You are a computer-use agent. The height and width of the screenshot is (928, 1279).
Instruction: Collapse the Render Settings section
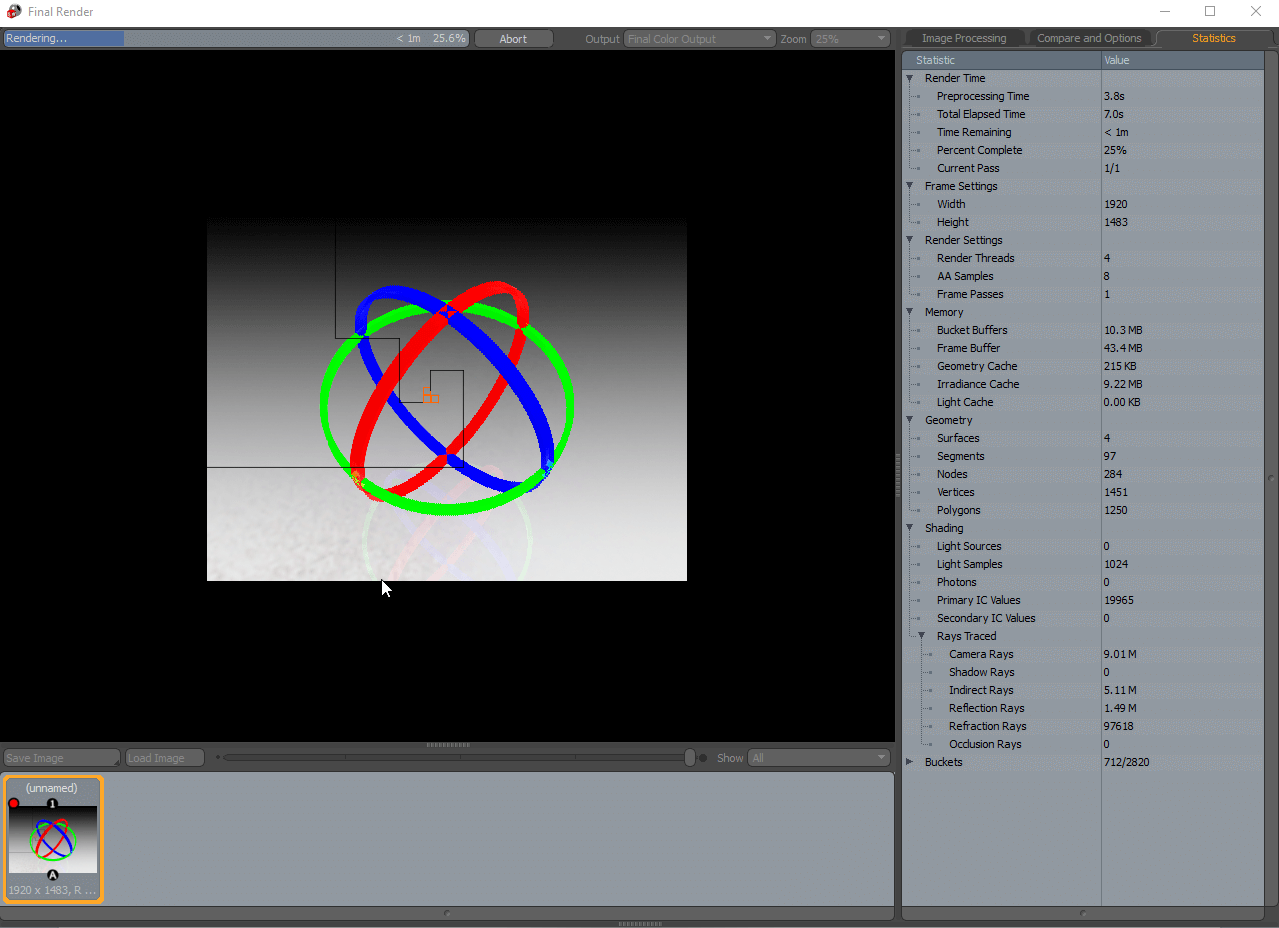(x=910, y=240)
